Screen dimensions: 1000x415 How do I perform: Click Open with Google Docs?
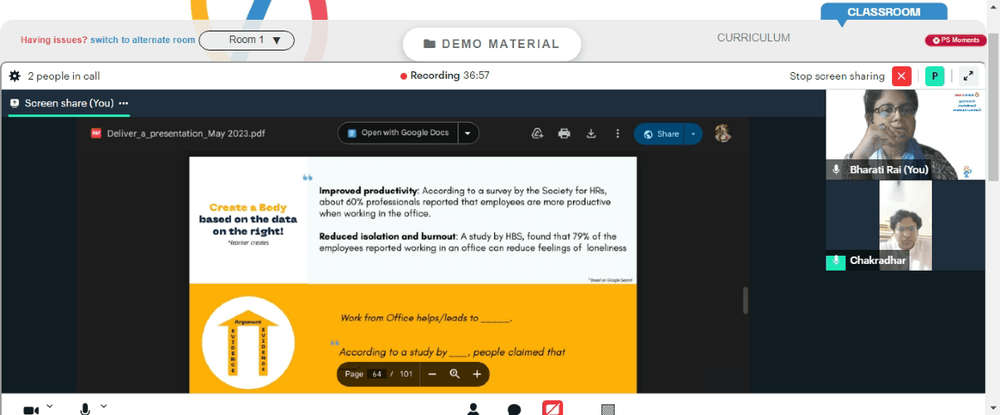pyautogui.click(x=398, y=133)
